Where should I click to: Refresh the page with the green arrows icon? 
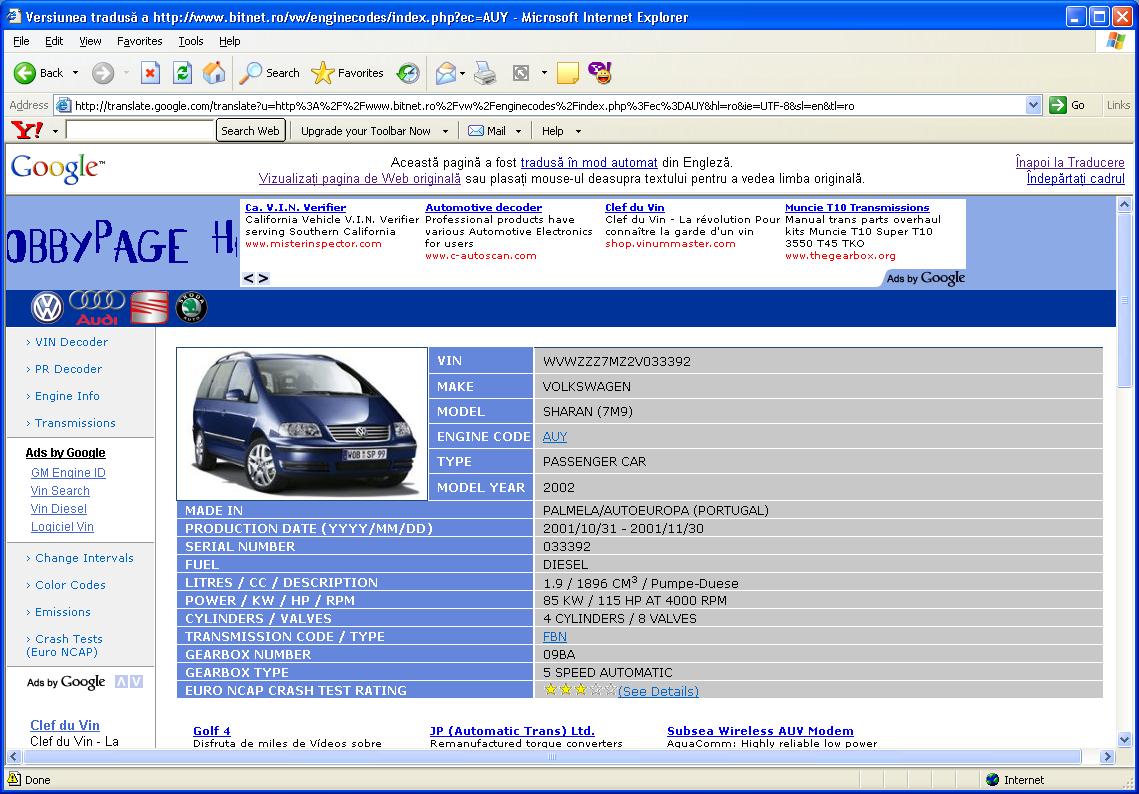(x=182, y=73)
